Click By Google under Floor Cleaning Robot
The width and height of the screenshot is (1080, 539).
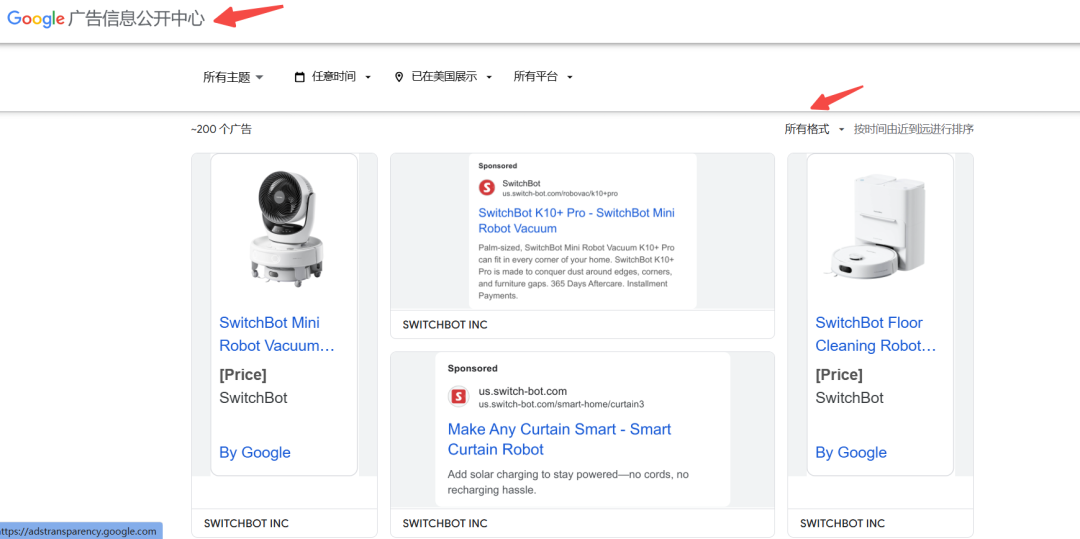[851, 452]
